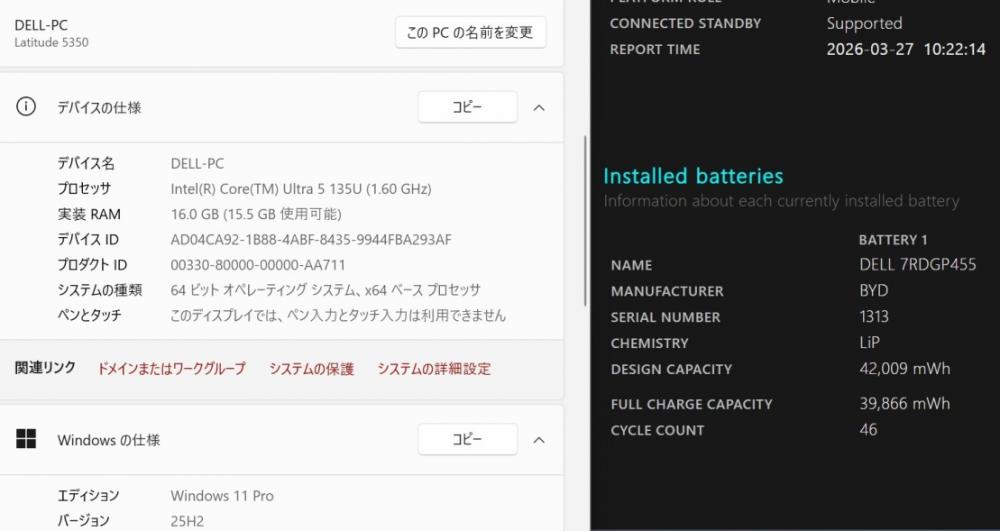1000x531 pixels.
Task: Click the settings pane vertical scrollbar
Action: coord(585,220)
